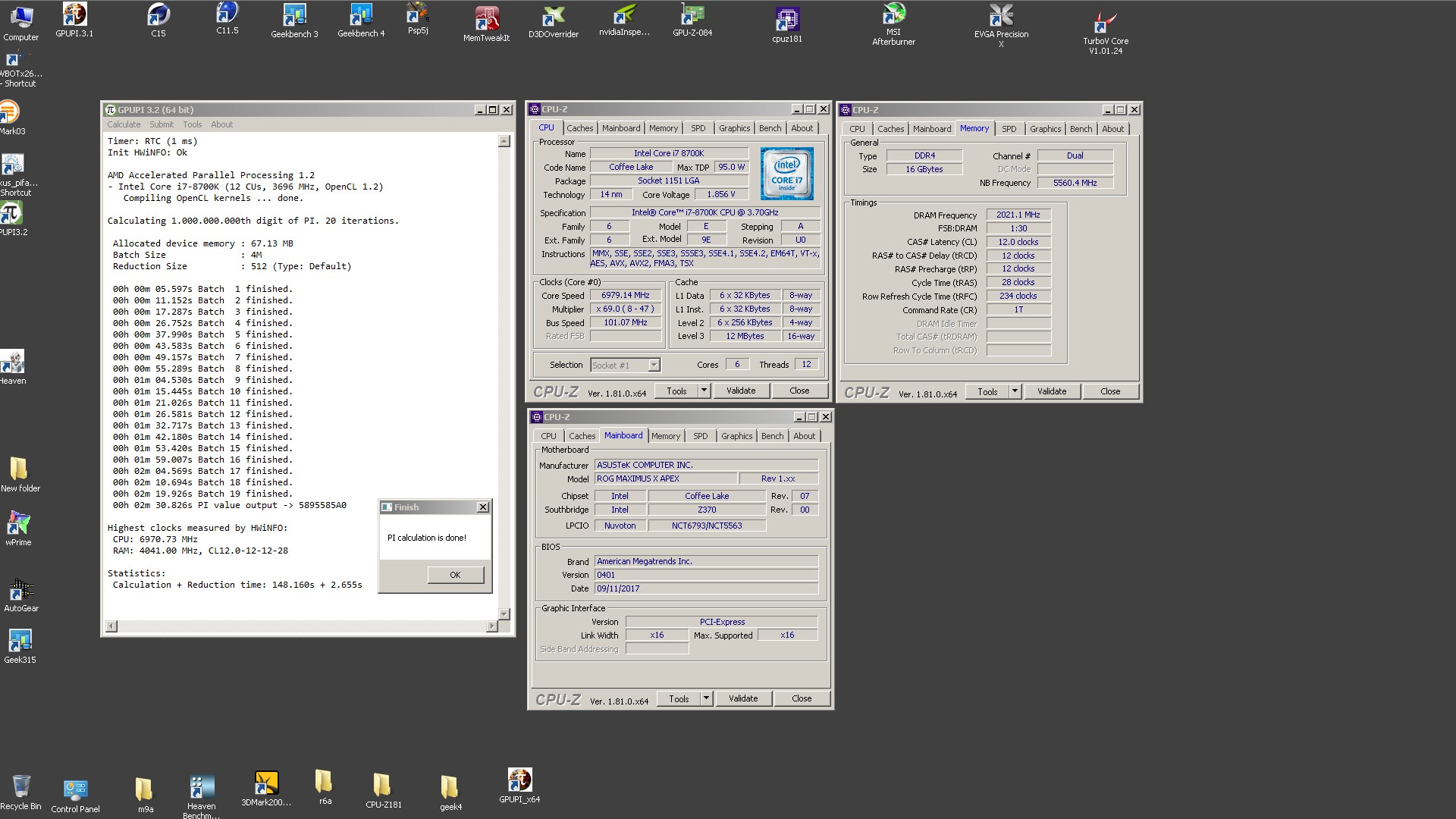Screen dimensions: 1456x819
Task: Click the Core Voltage 1.856 V value
Action: (x=721, y=194)
